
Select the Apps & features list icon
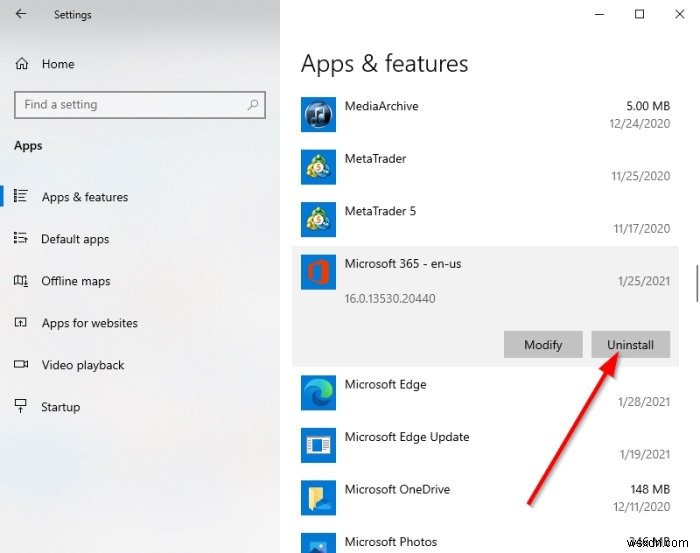point(21,196)
